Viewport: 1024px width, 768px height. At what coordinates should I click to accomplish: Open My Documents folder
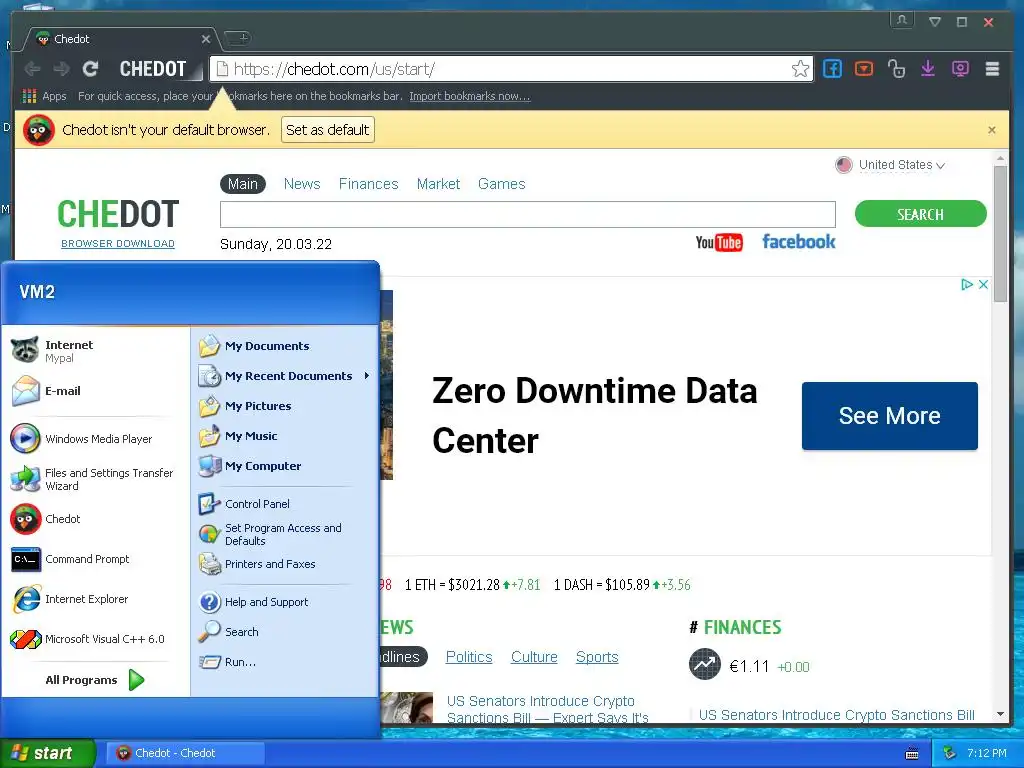point(285,346)
